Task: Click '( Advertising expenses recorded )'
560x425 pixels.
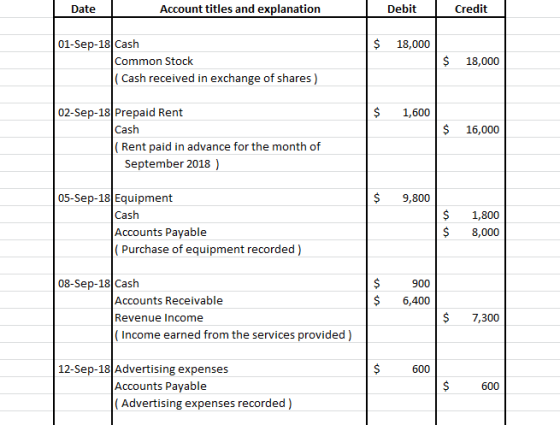Action: point(203,403)
